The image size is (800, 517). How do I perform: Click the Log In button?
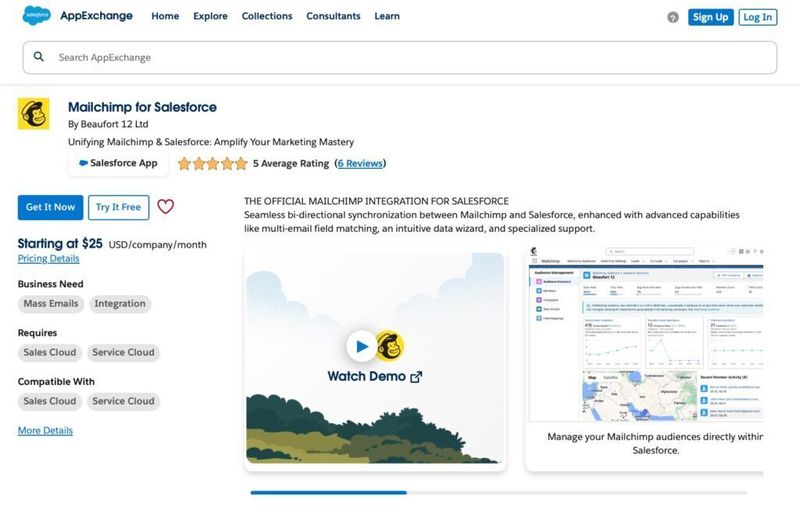click(x=758, y=17)
